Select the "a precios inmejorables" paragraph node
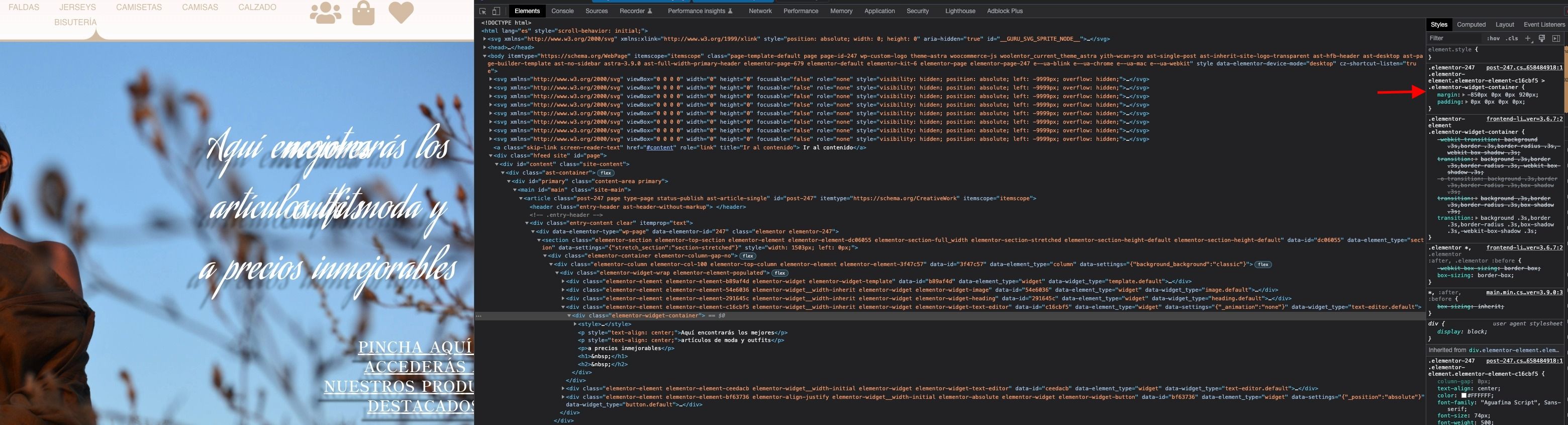 tap(626, 348)
